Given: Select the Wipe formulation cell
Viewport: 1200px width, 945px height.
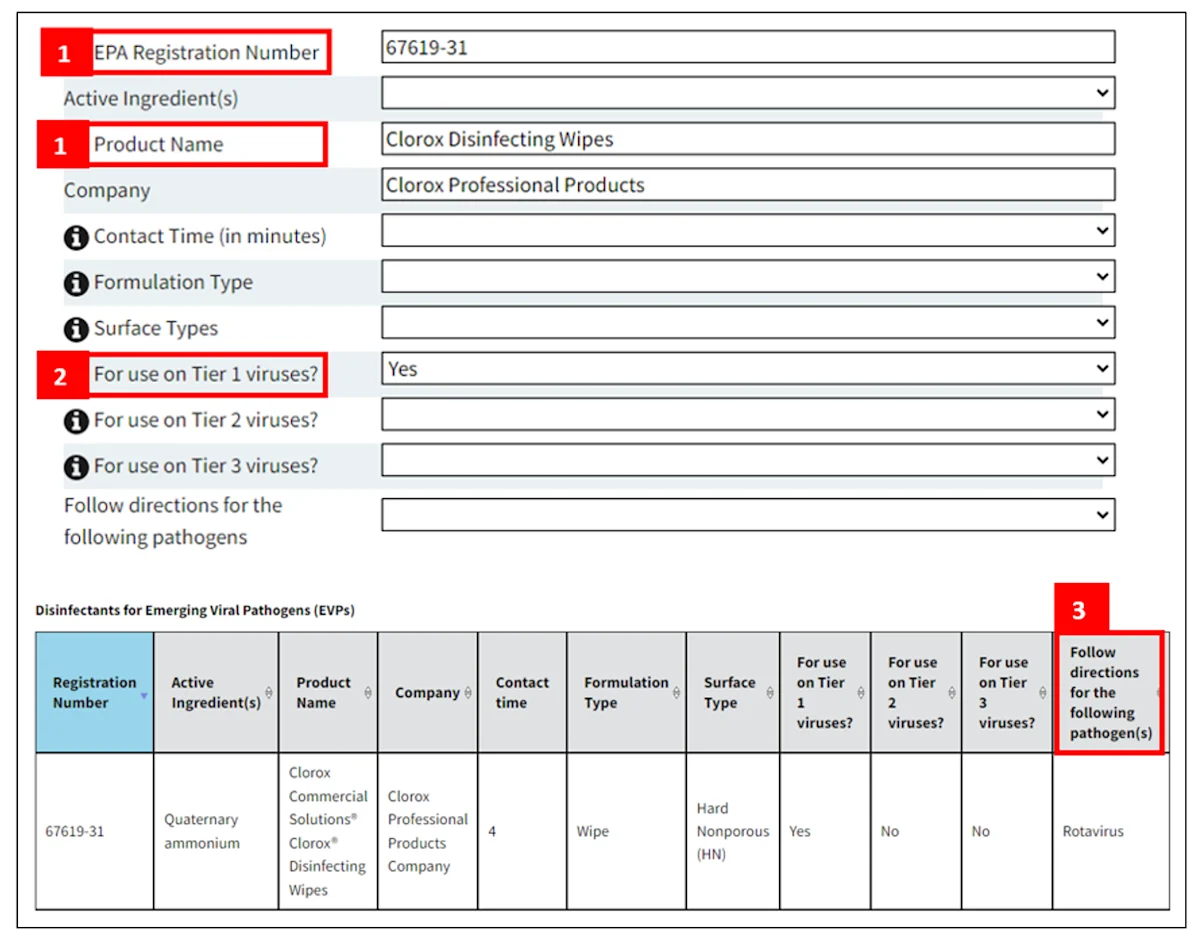Looking at the screenshot, I should (x=626, y=831).
